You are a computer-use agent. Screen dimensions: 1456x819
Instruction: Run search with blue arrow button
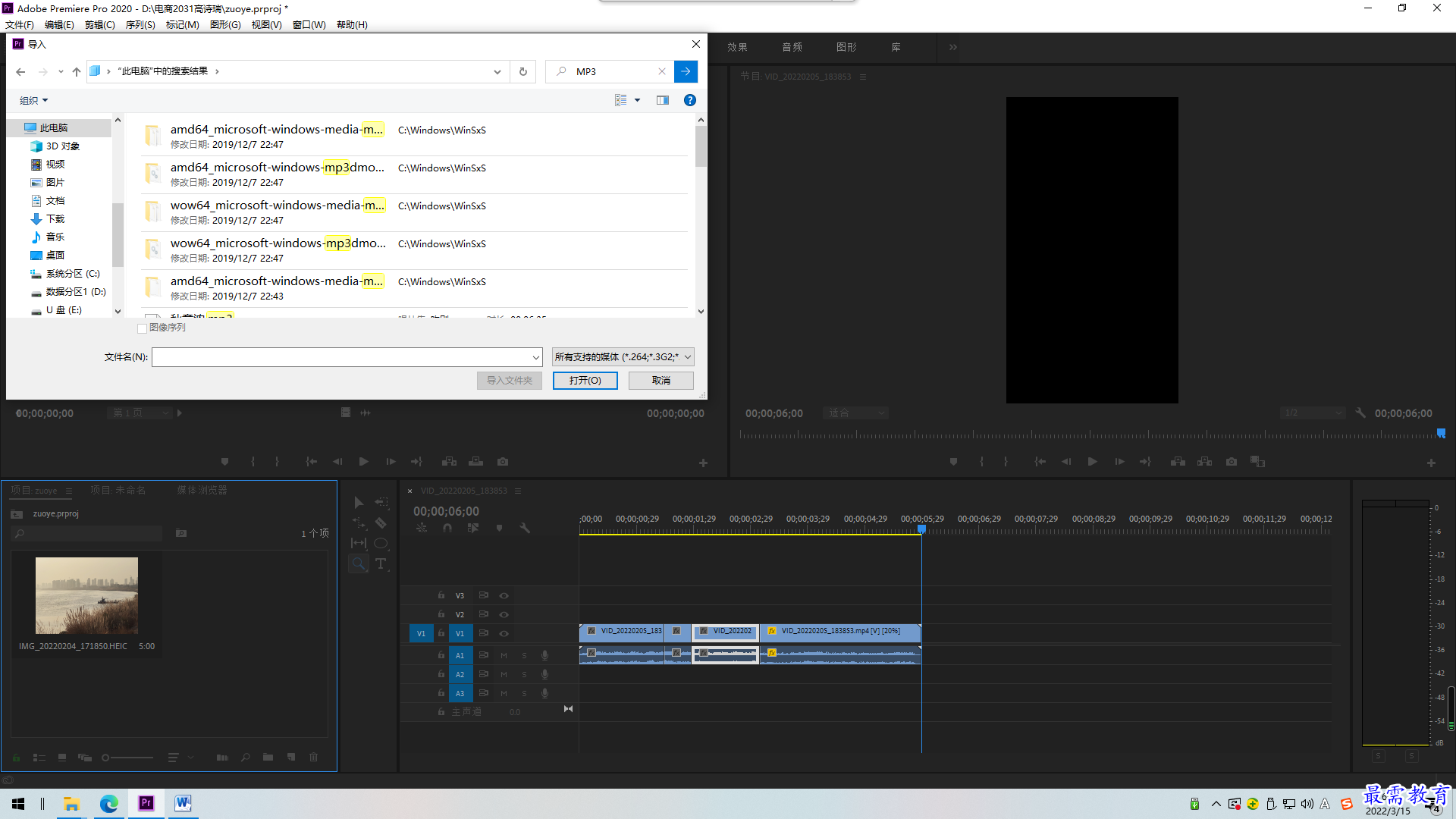pyautogui.click(x=686, y=71)
